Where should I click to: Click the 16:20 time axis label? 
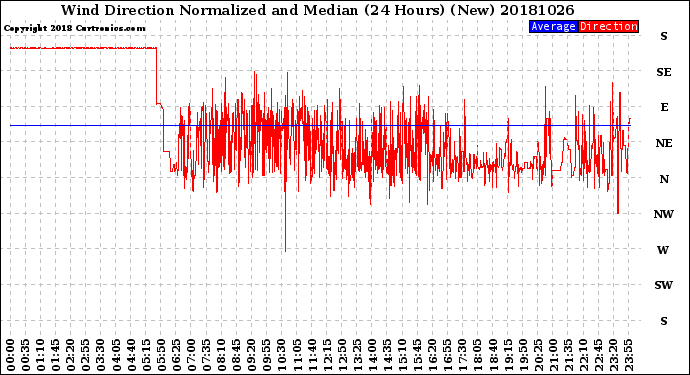(432, 355)
